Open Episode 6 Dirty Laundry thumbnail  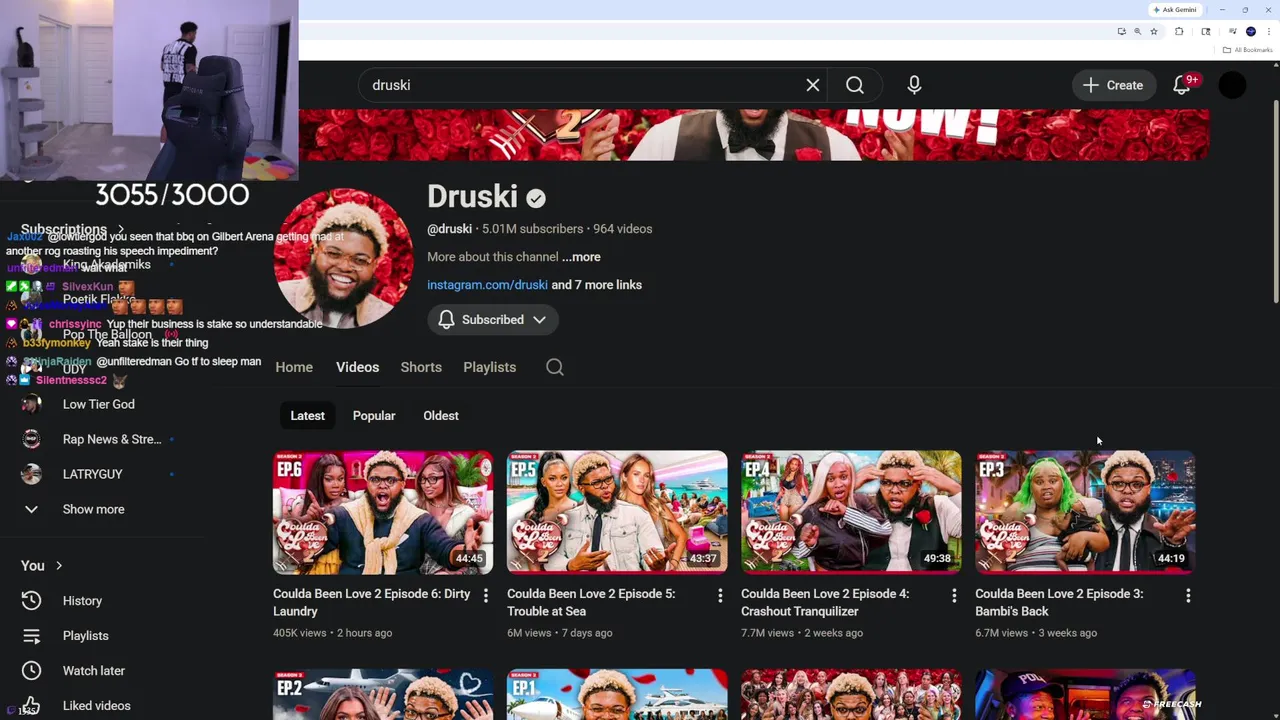(x=383, y=512)
